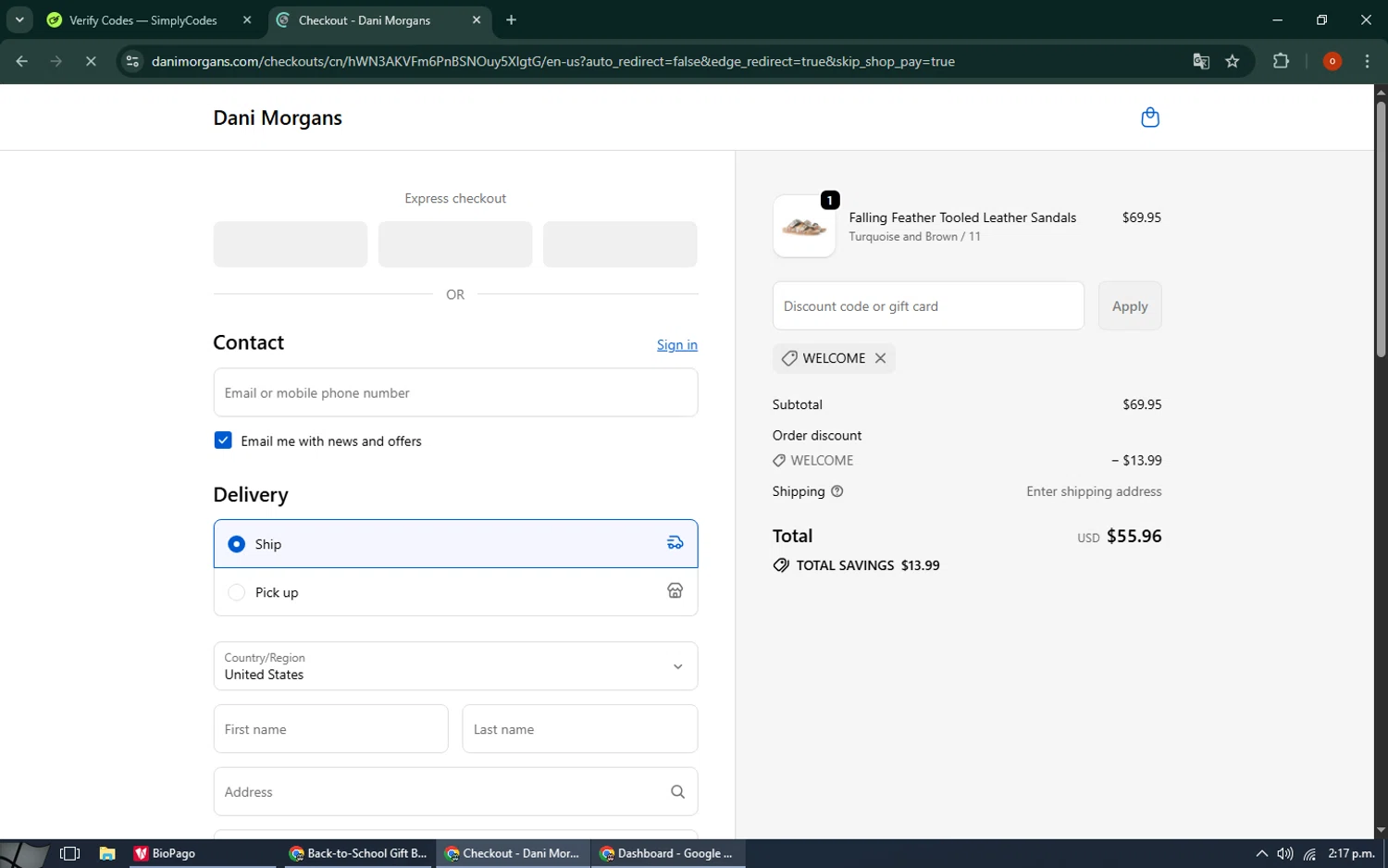Screen dimensions: 1388x868
Task: Open Windows Task View icon
Action: point(69,853)
